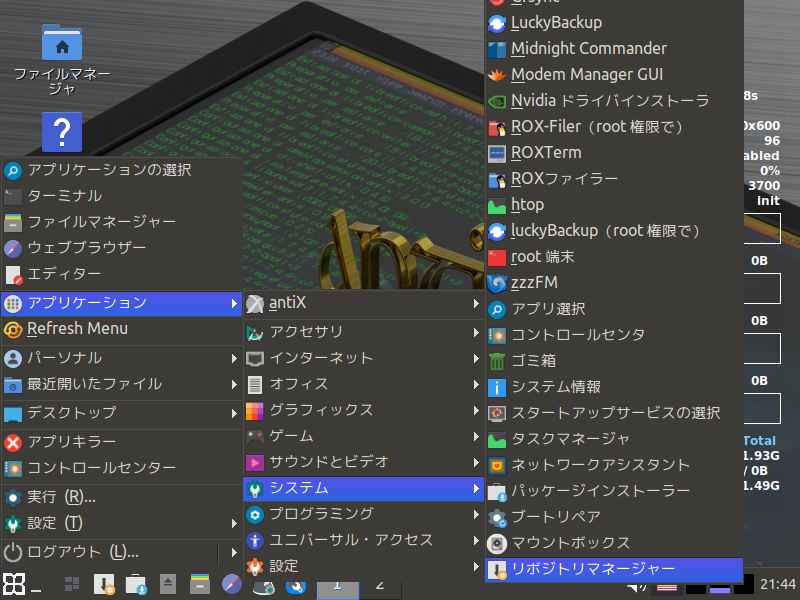
Task: Click the アプリ選択 icon
Action: click(496, 310)
